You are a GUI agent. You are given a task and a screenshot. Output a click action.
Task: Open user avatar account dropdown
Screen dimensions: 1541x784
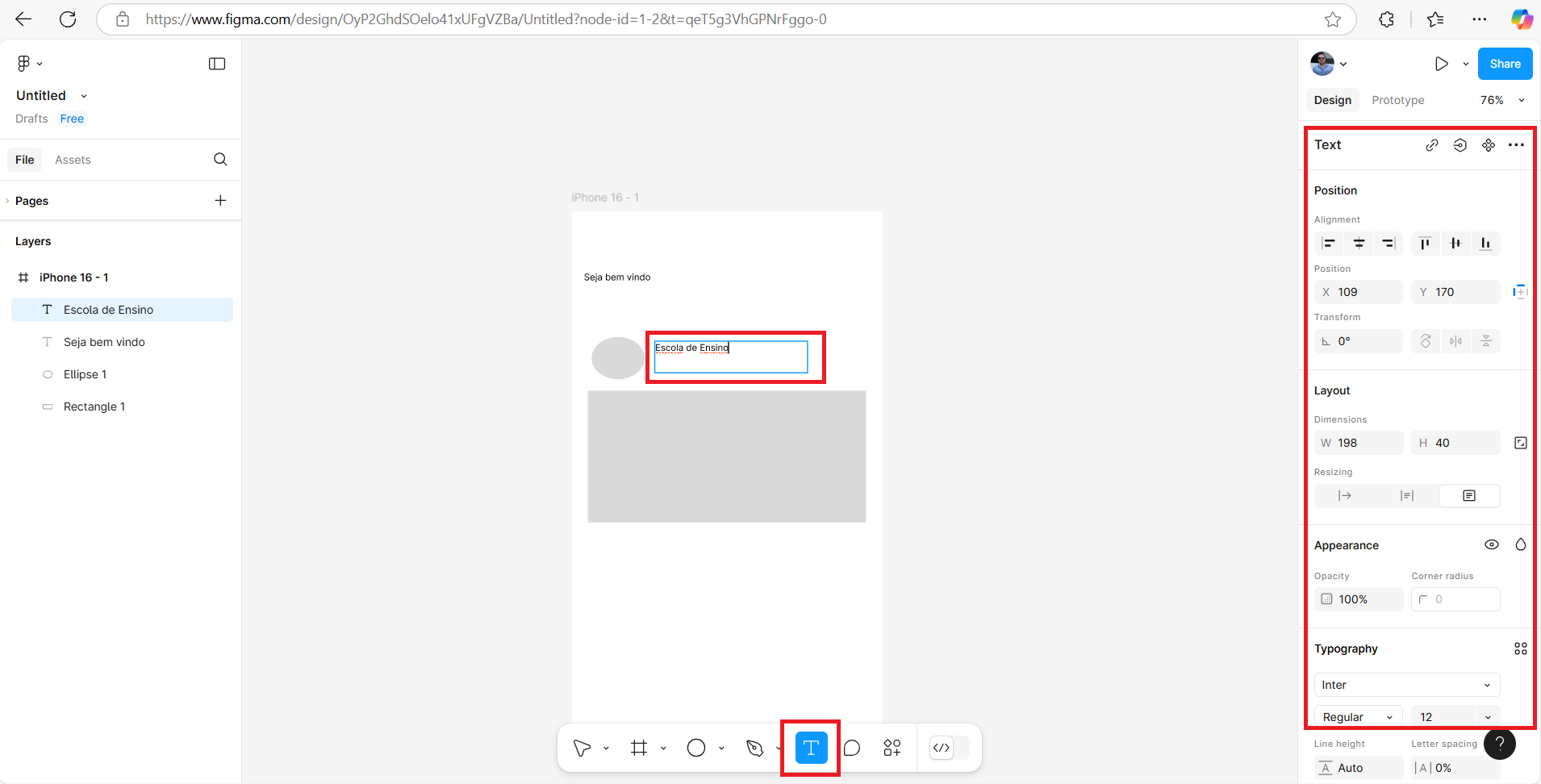[x=1329, y=64]
